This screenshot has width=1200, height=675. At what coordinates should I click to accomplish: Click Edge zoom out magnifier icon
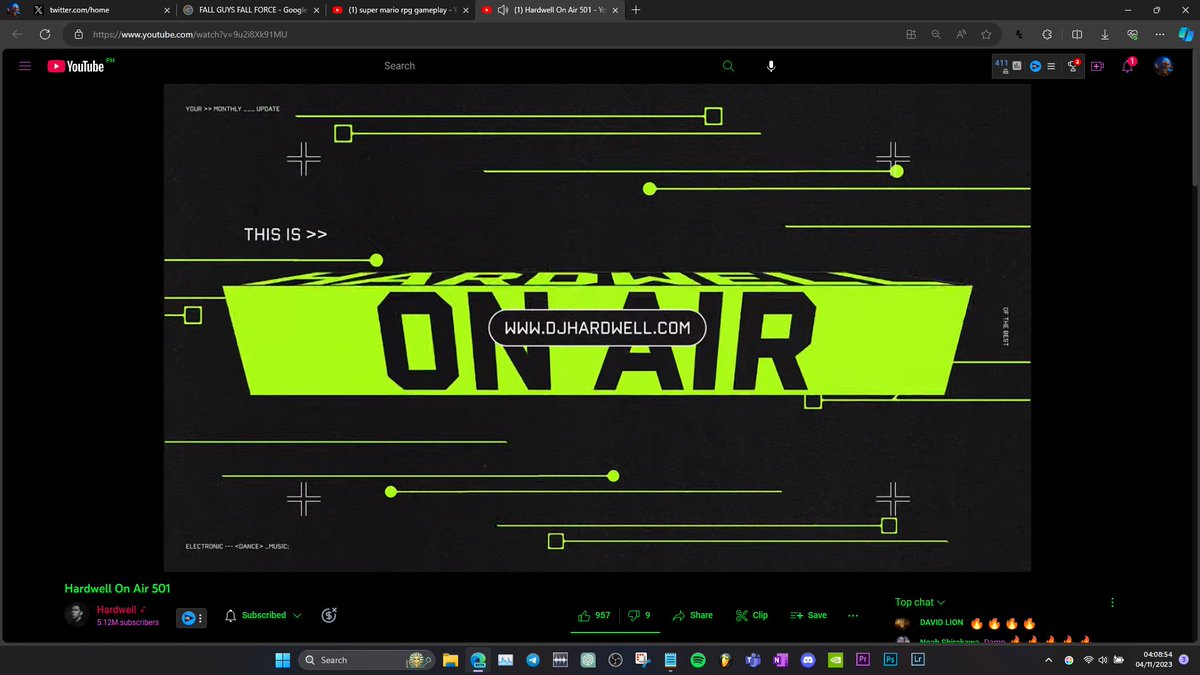pos(936,33)
